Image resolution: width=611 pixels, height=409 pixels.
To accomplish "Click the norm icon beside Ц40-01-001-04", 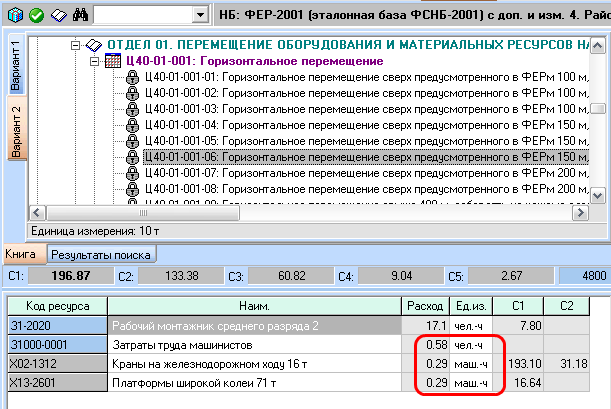I will (x=132, y=125).
